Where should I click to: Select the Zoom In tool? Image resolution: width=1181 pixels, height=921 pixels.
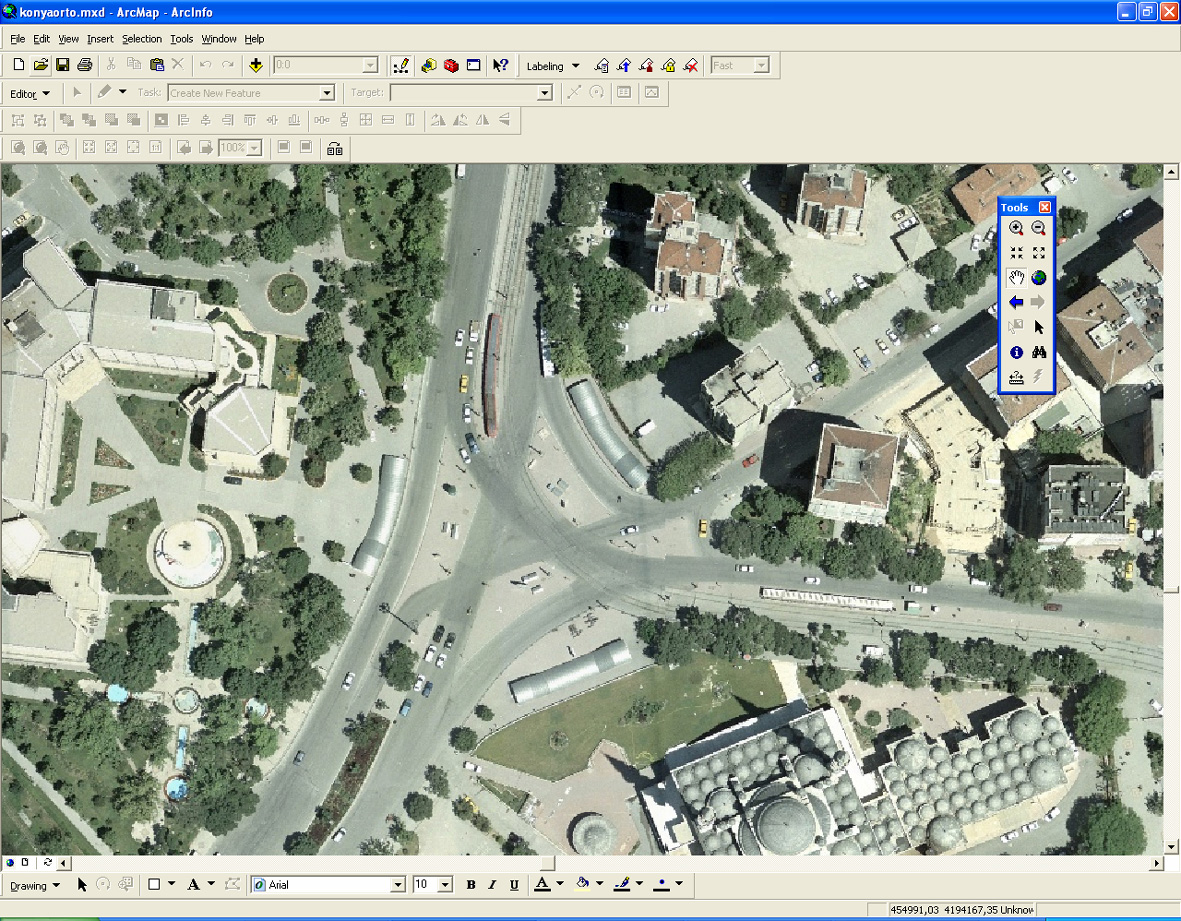[1016, 228]
